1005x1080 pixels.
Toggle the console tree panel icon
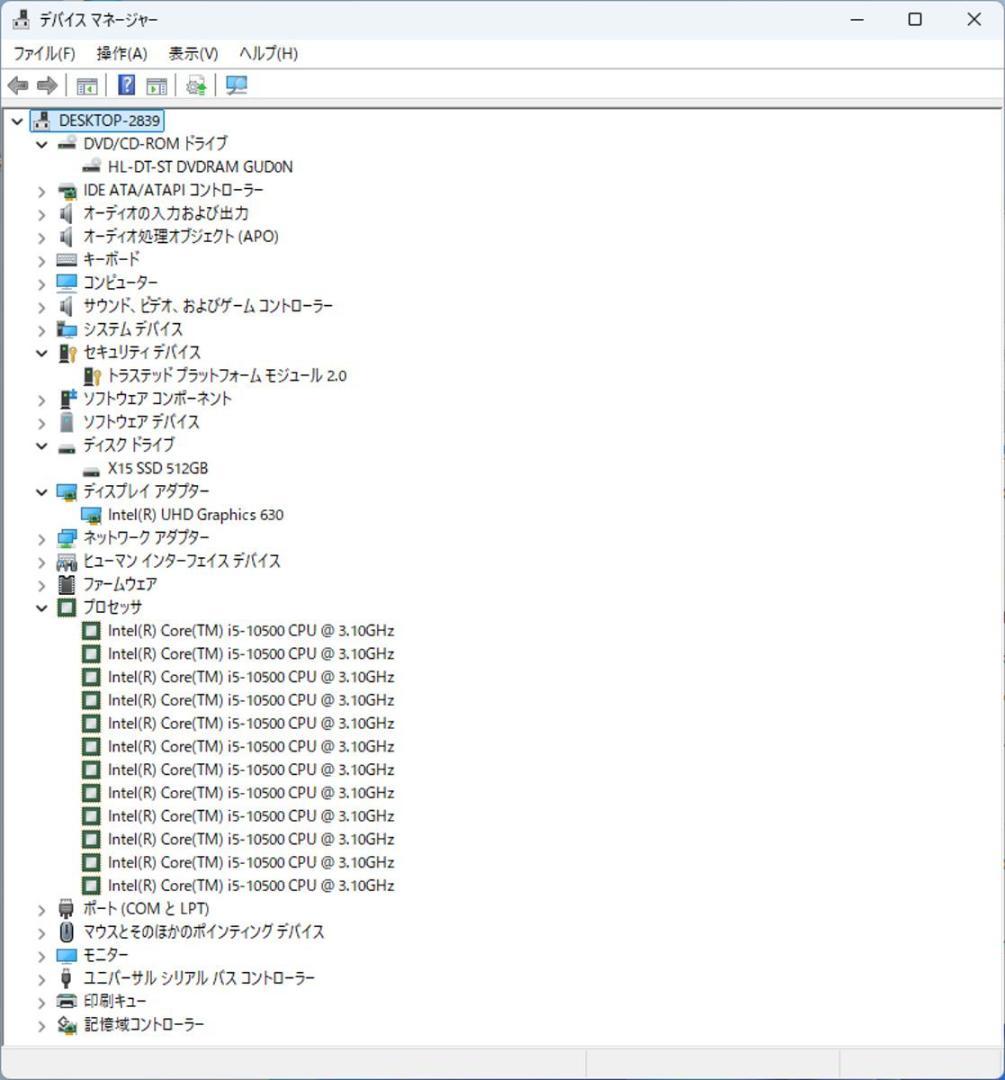click(87, 85)
